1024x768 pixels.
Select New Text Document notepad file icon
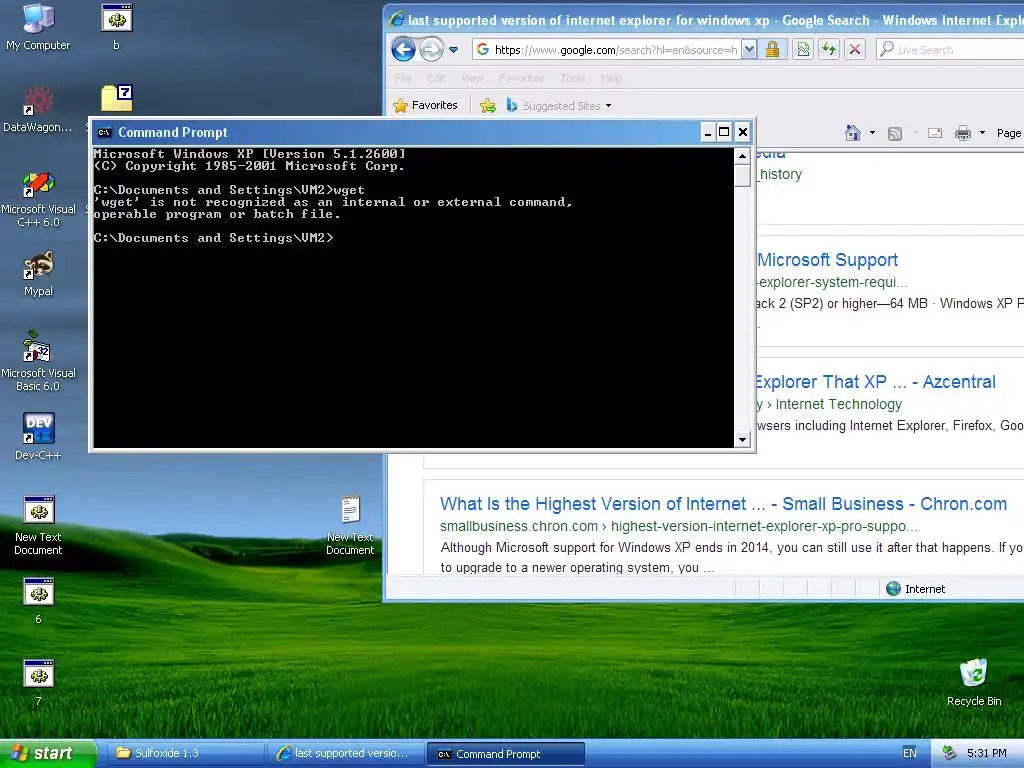click(350, 526)
